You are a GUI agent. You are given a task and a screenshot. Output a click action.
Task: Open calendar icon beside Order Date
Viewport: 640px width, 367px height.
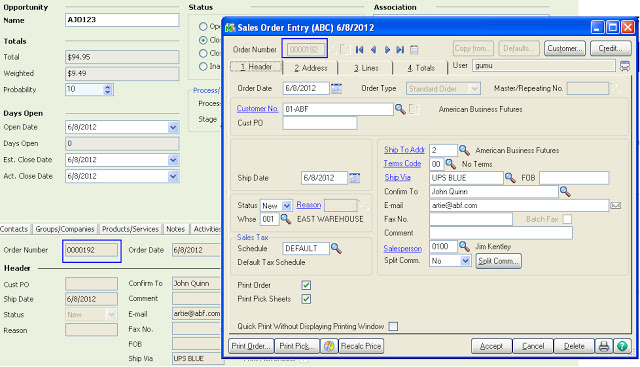tap(336, 88)
